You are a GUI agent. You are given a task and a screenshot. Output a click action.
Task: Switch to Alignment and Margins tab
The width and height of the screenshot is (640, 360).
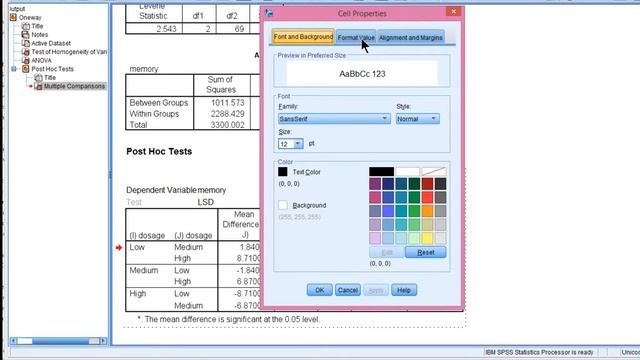coord(411,38)
